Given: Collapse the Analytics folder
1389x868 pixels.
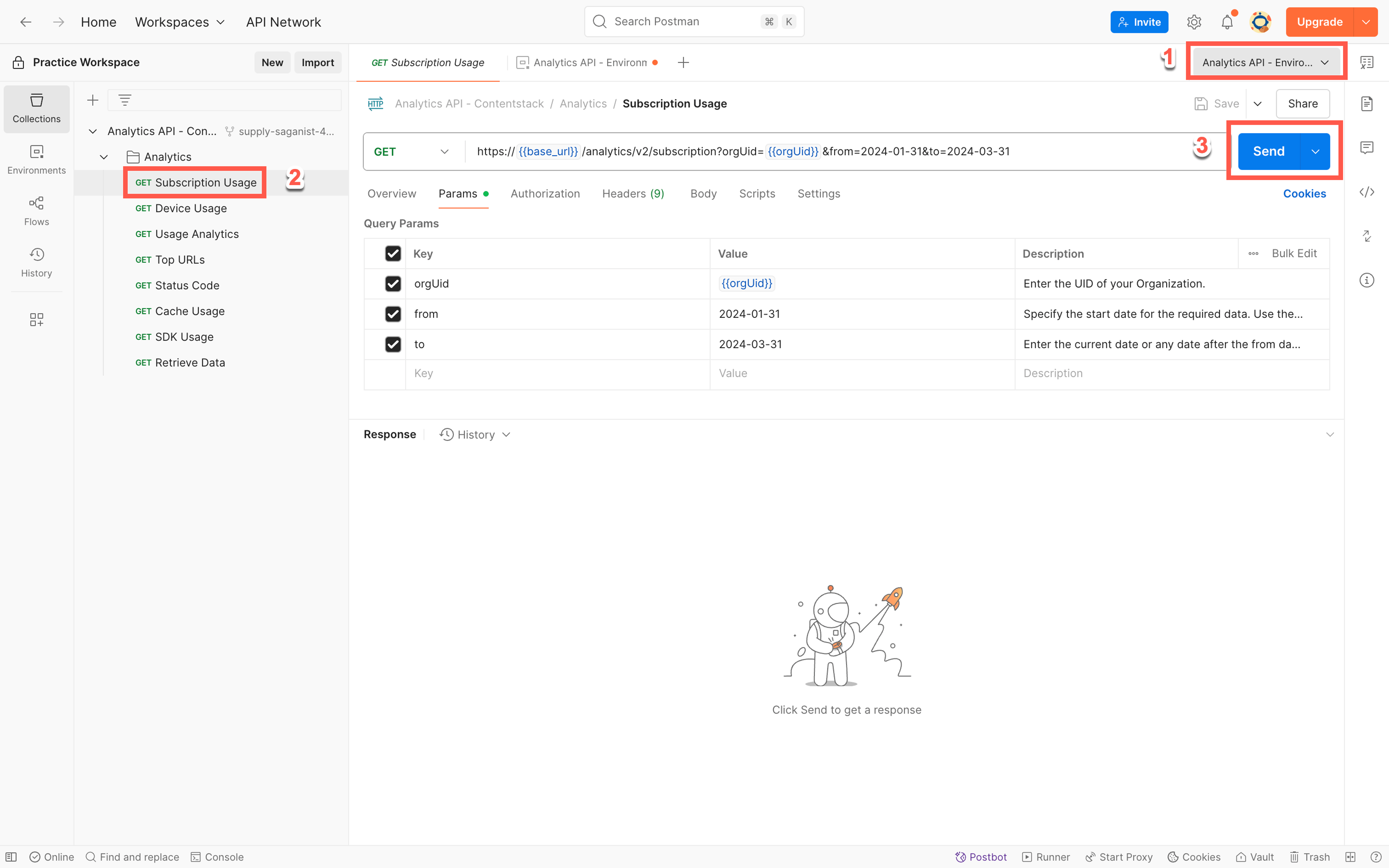Looking at the screenshot, I should click(x=104, y=157).
